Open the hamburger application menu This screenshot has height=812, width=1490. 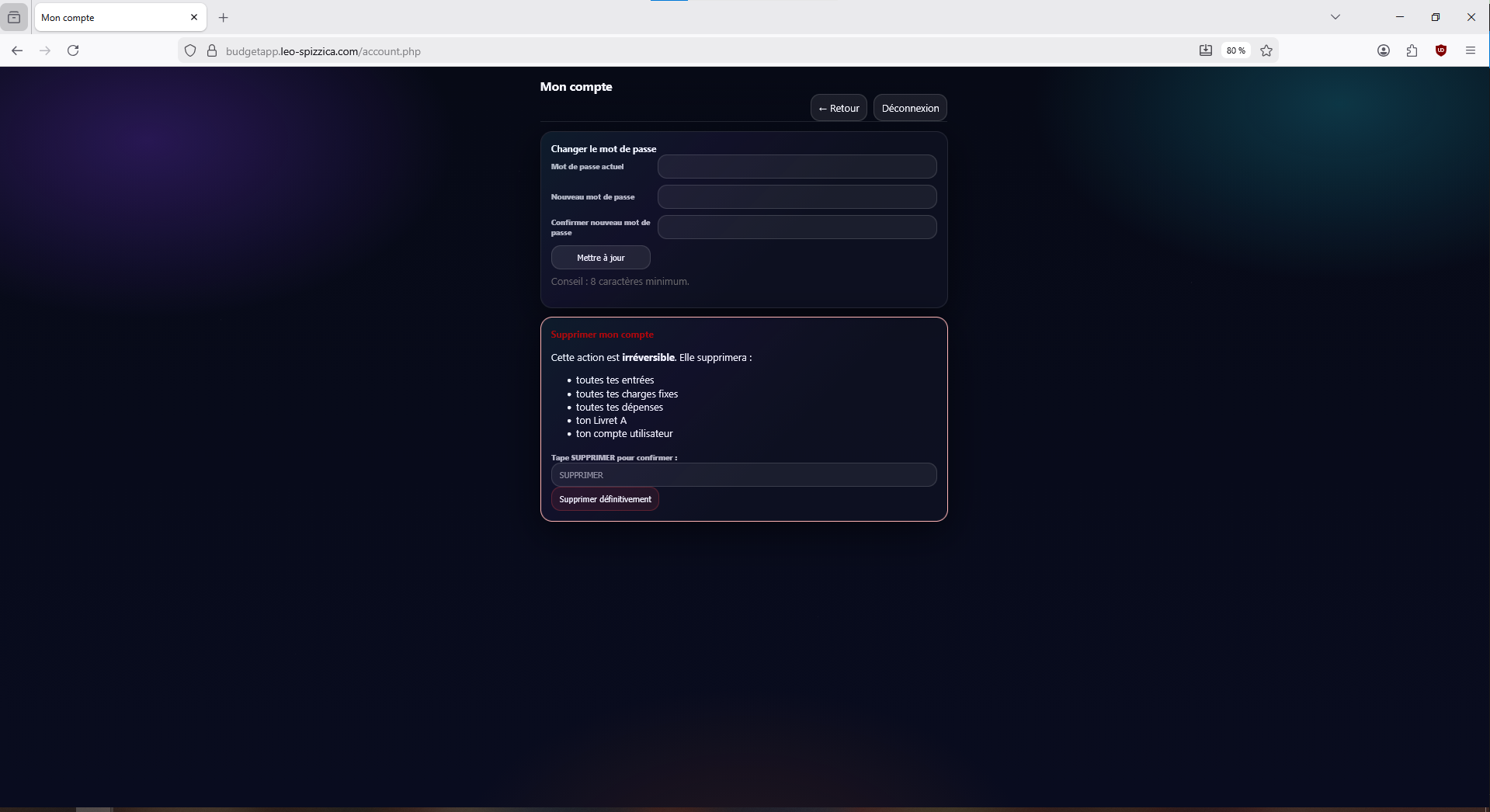tap(1470, 50)
